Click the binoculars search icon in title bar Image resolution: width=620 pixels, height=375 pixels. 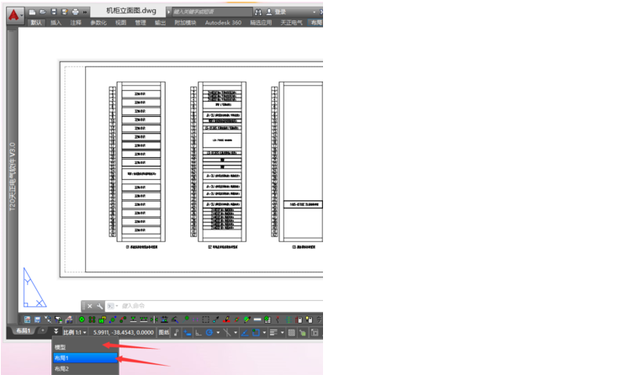tap(258, 12)
